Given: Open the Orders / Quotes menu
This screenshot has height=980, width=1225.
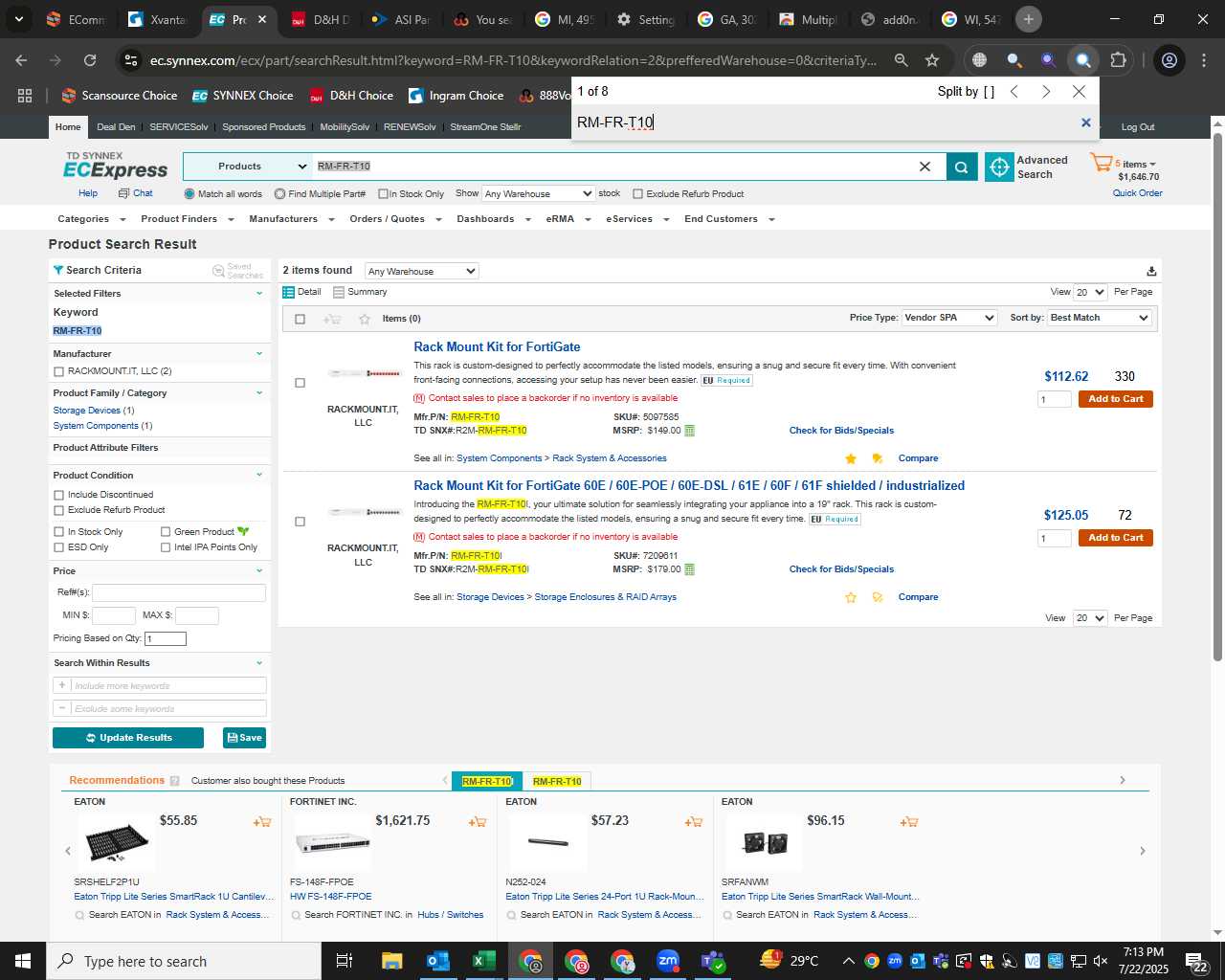Looking at the screenshot, I should [x=395, y=219].
